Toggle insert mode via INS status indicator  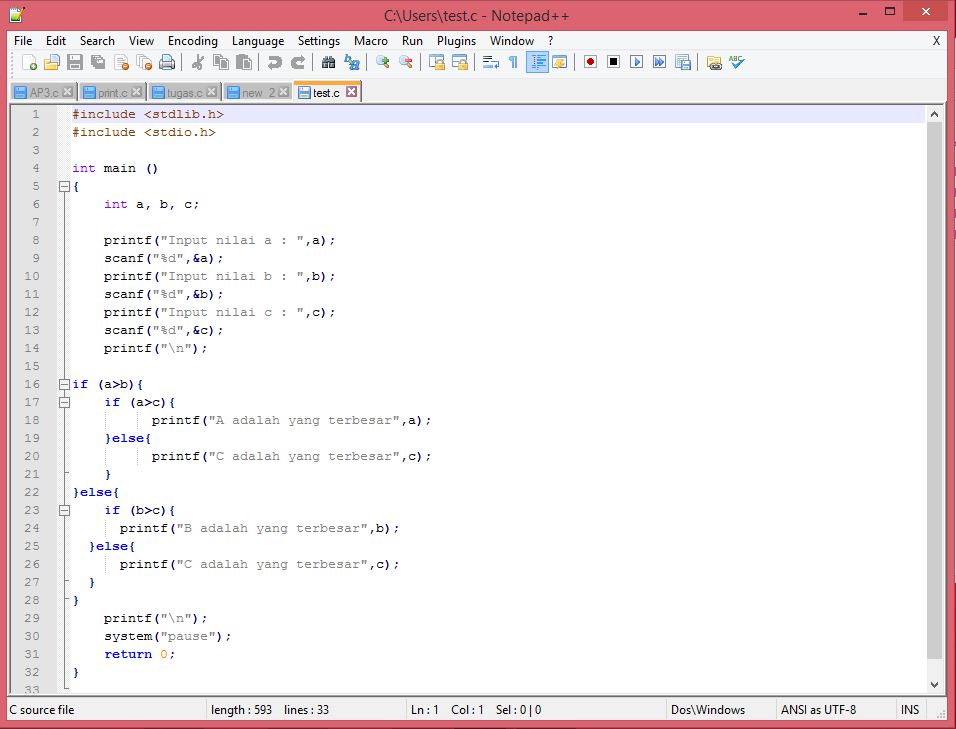[909, 710]
